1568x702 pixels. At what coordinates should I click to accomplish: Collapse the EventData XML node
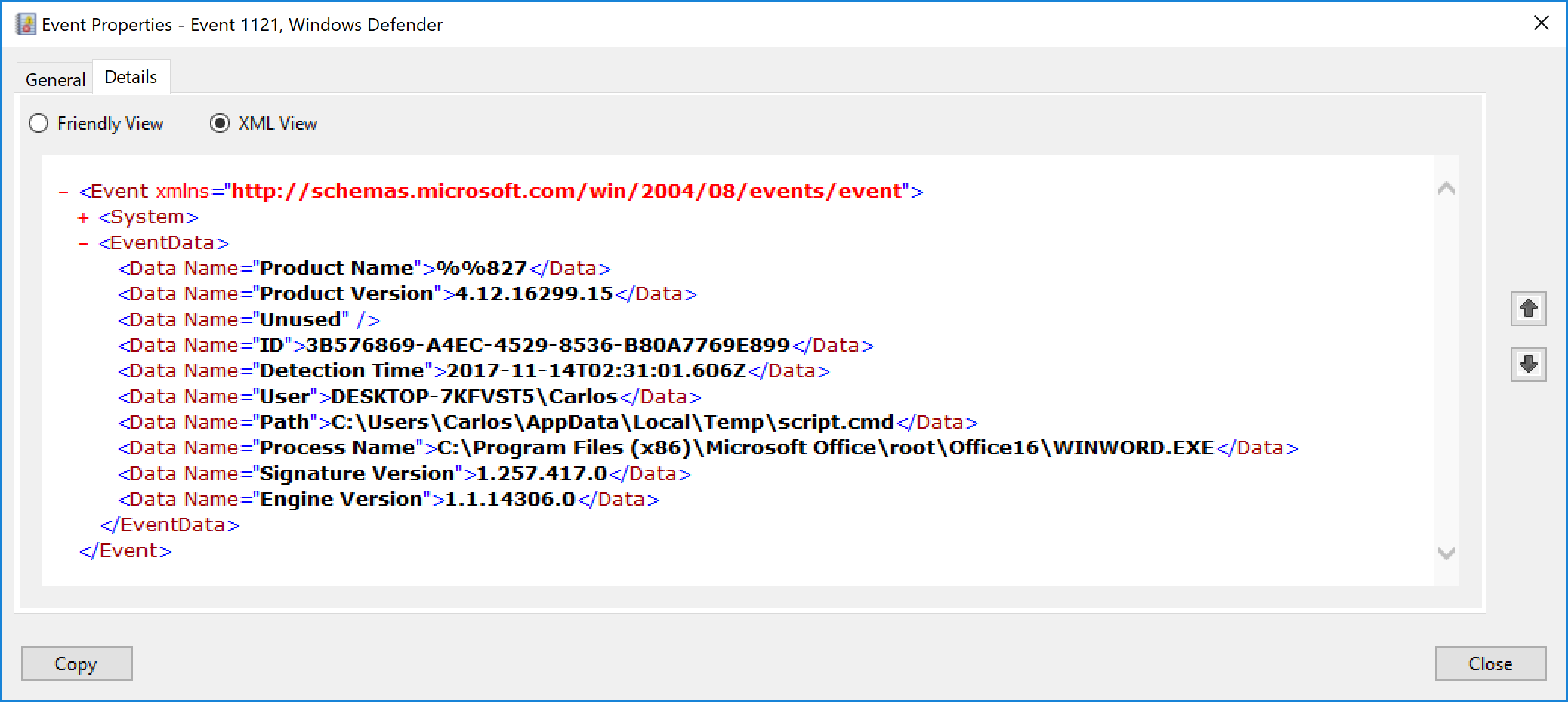click(83, 243)
